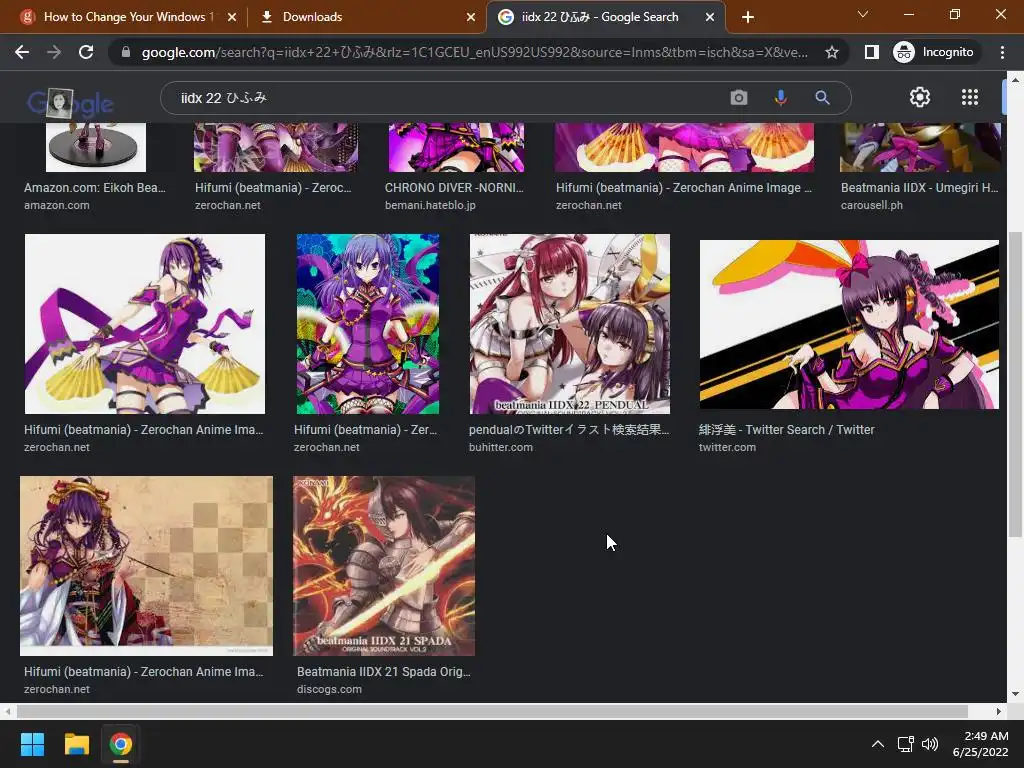Image resolution: width=1024 pixels, height=768 pixels.
Task: Click the carousell.ph source text
Action: pyautogui.click(x=871, y=205)
